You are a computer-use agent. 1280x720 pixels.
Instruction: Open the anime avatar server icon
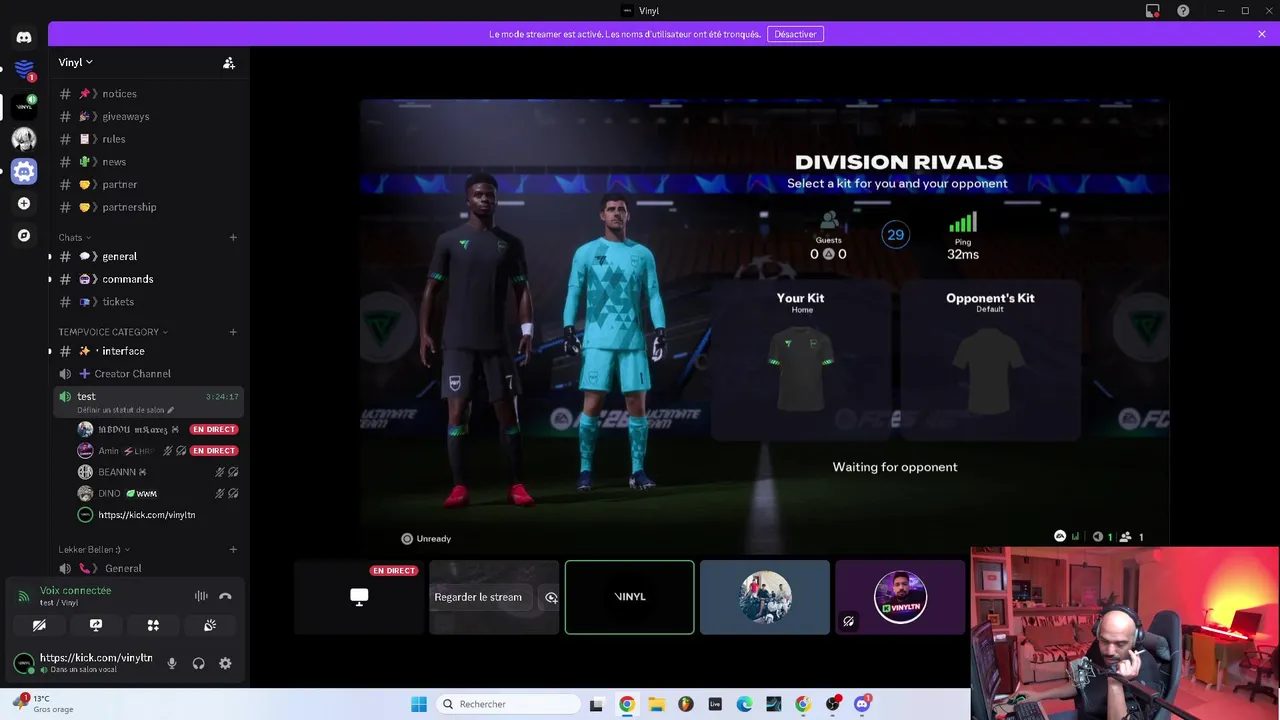pyautogui.click(x=24, y=139)
